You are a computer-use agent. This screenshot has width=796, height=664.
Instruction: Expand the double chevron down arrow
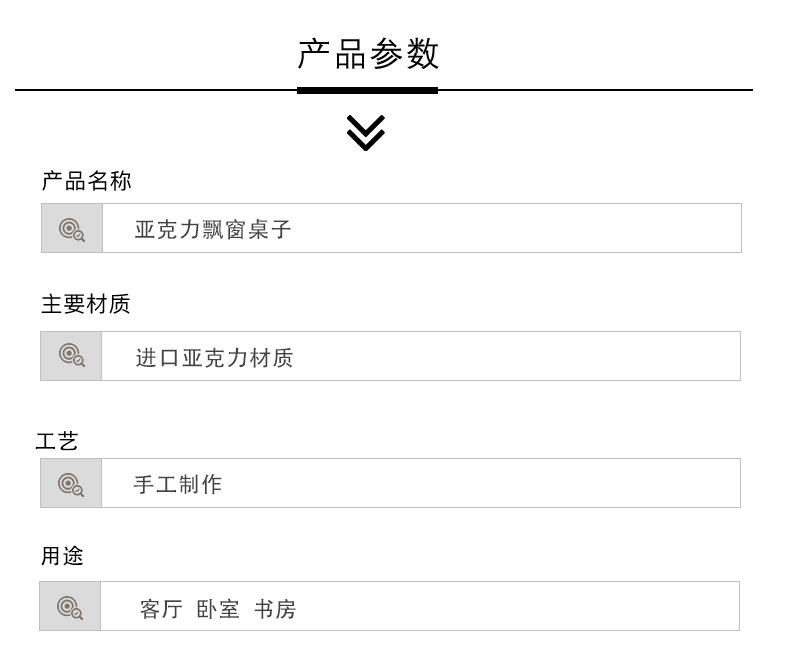pos(366,133)
